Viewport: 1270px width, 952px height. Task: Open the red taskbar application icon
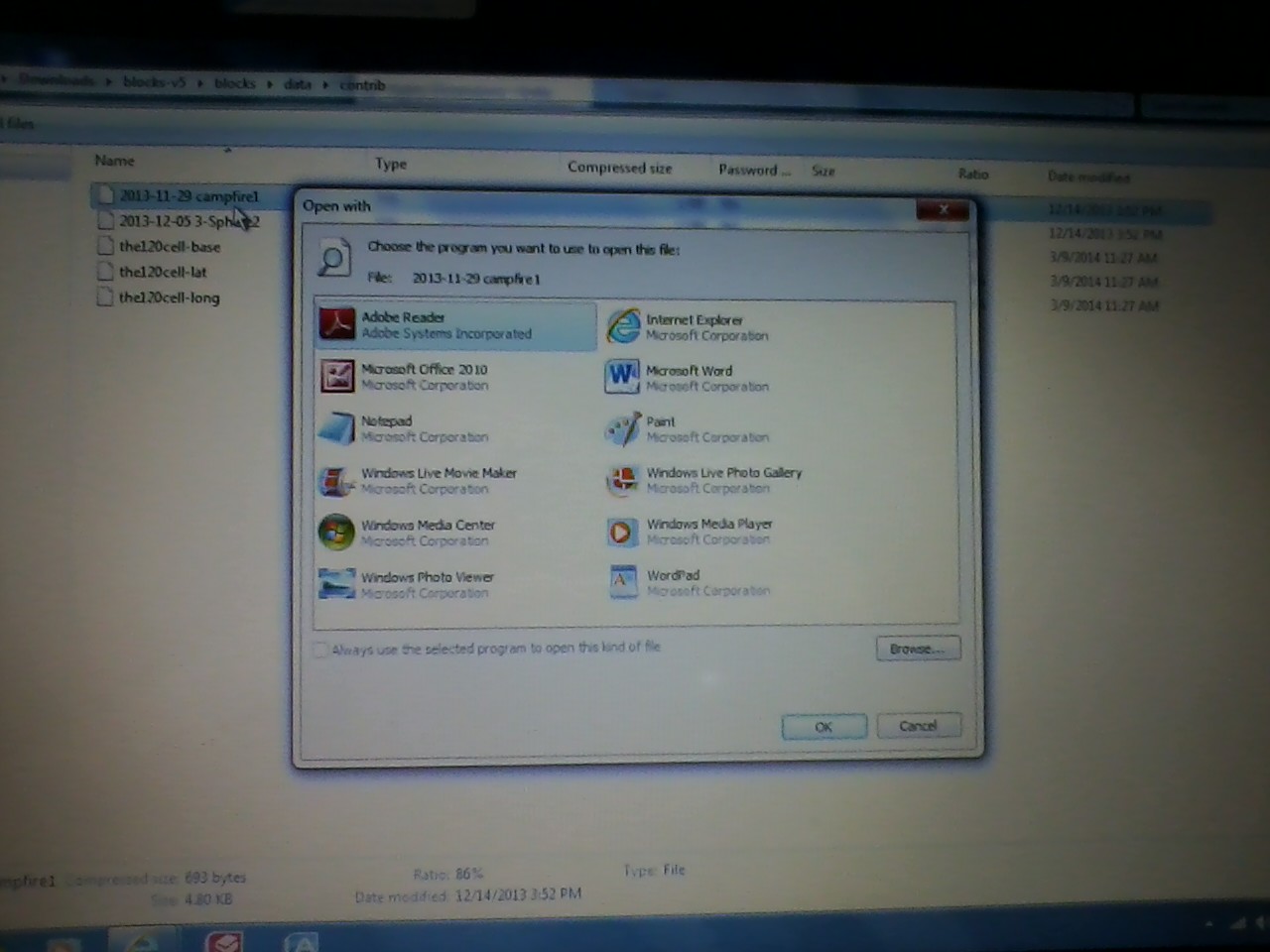pyautogui.click(x=224, y=940)
